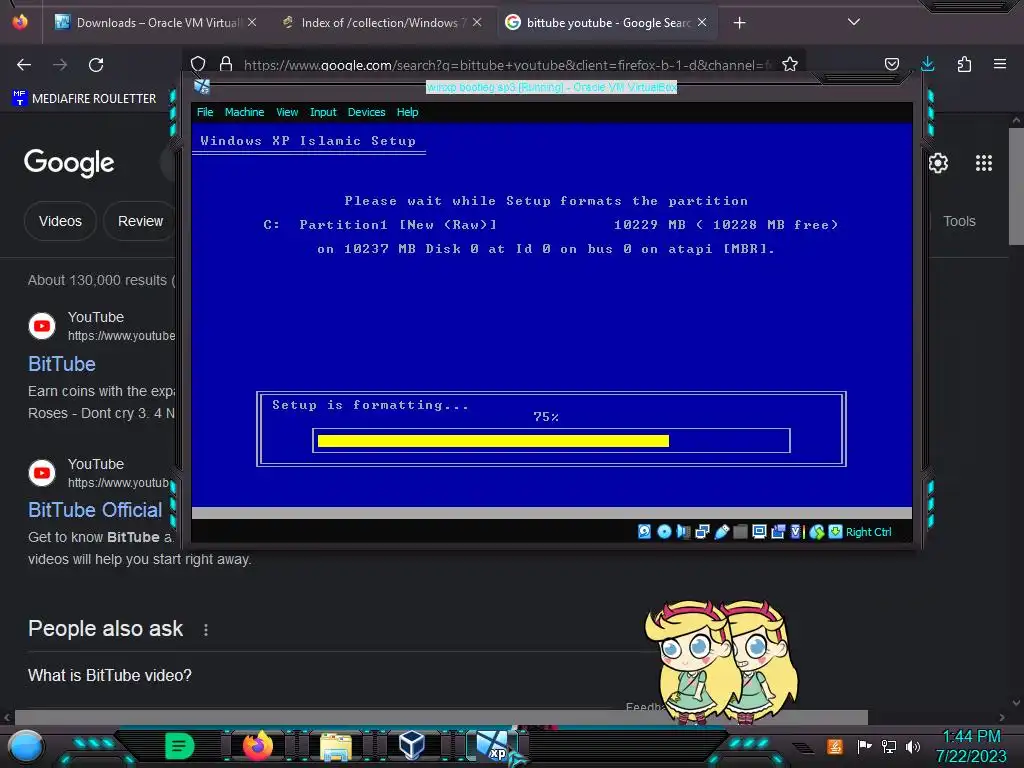Open VirtualBox Manager from the taskbar
The image size is (1024, 768).
tap(411, 744)
